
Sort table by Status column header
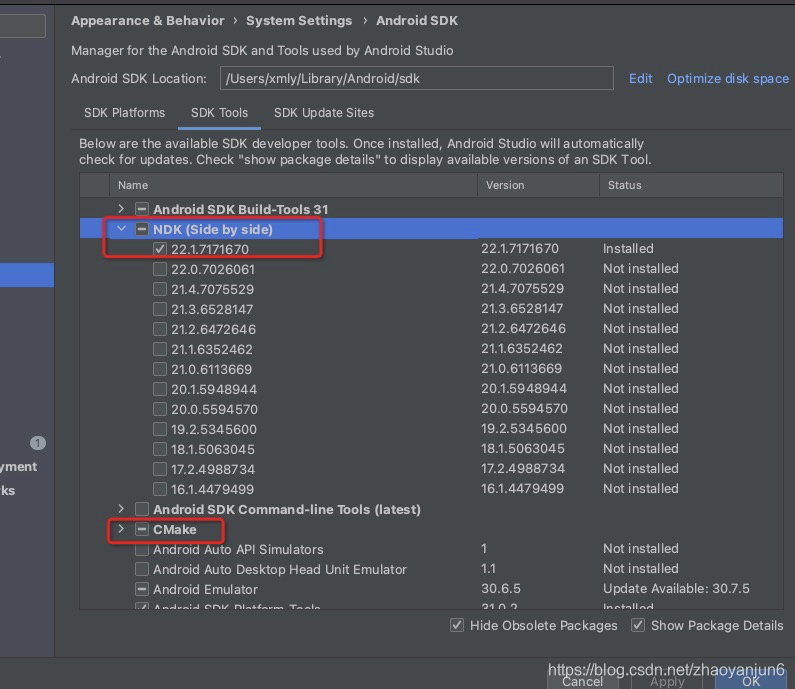pos(692,185)
